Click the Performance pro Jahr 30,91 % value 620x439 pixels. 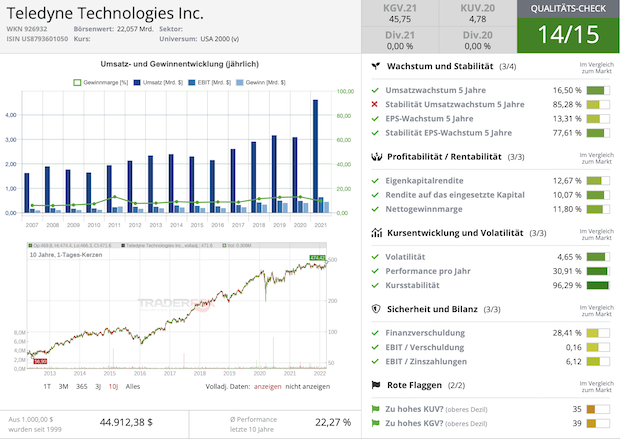[x=567, y=271]
